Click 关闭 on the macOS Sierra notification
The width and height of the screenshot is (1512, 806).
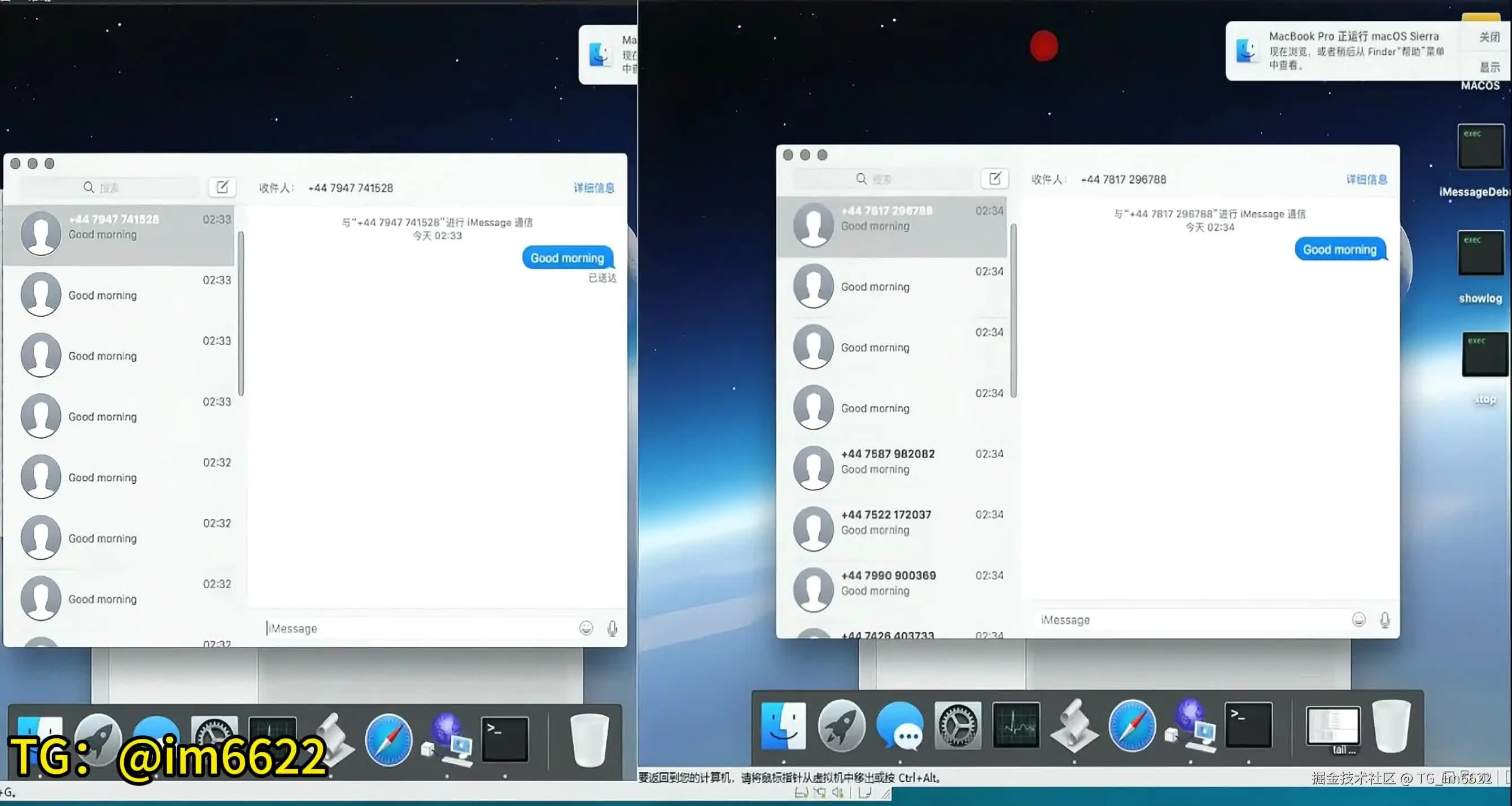click(x=1489, y=38)
